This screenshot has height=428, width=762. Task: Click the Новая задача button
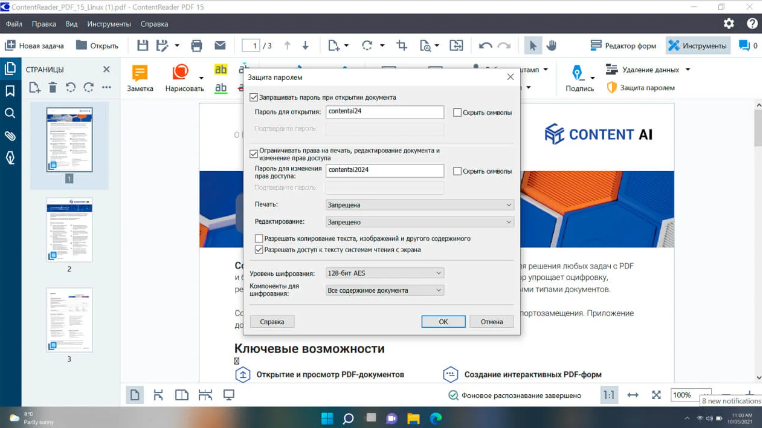point(35,46)
